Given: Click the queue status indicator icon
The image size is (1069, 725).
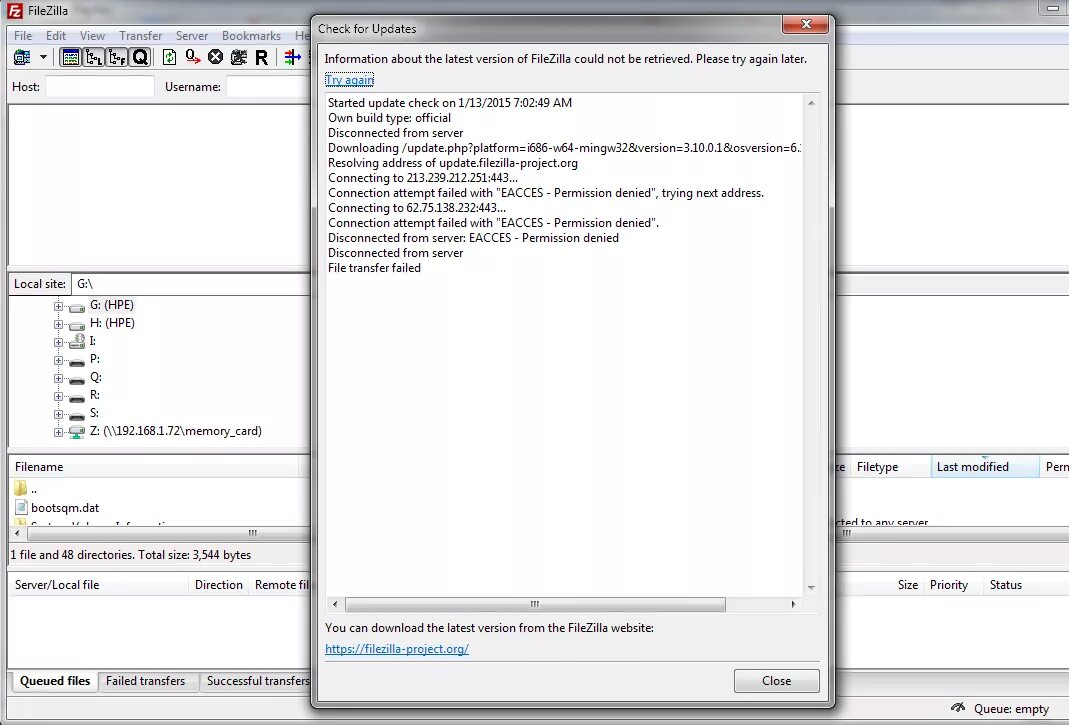Looking at the screenshot, I should 958,708.
